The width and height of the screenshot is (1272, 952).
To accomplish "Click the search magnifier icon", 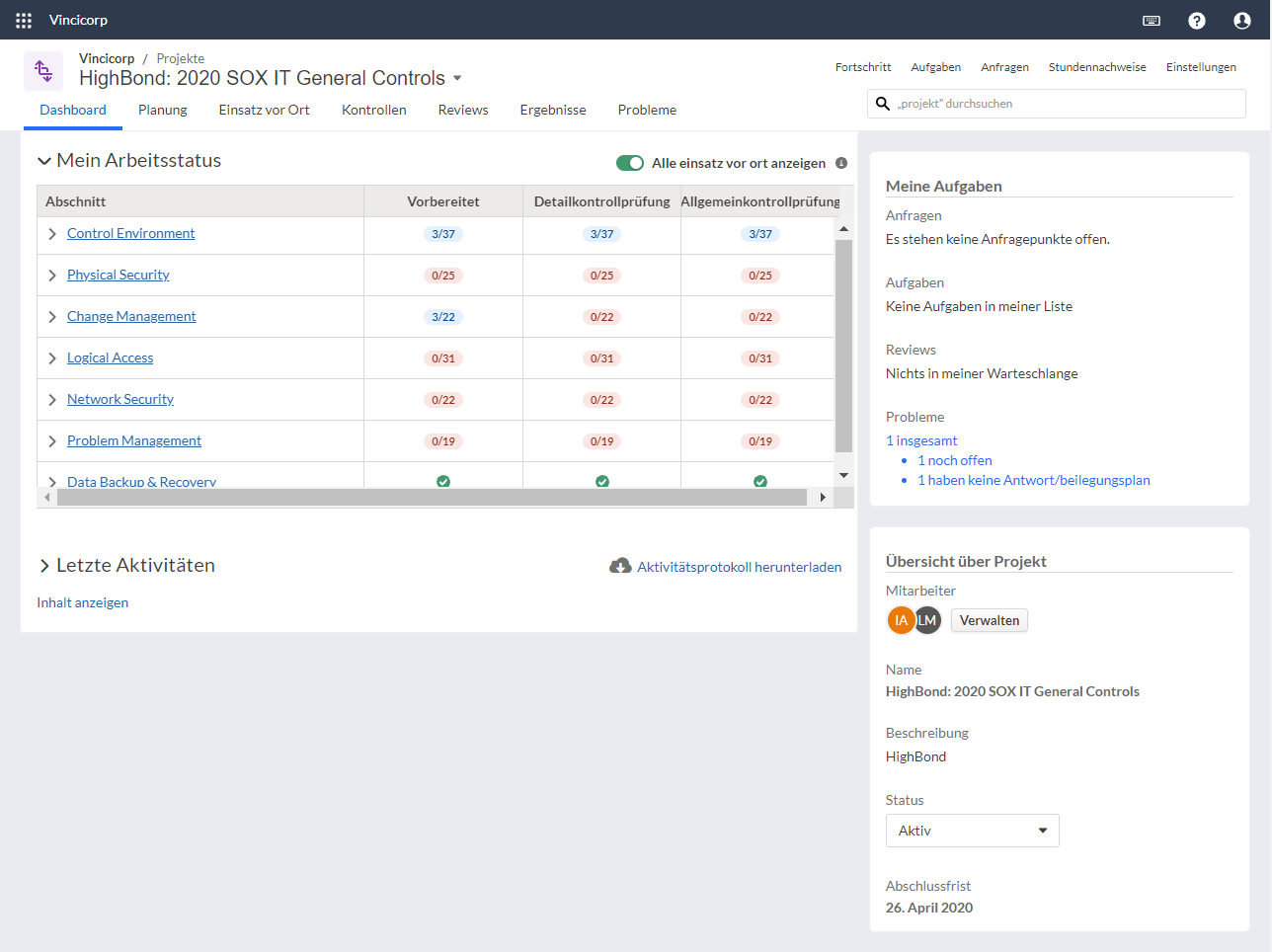I will pyautogui.click(x=883, y=104).
